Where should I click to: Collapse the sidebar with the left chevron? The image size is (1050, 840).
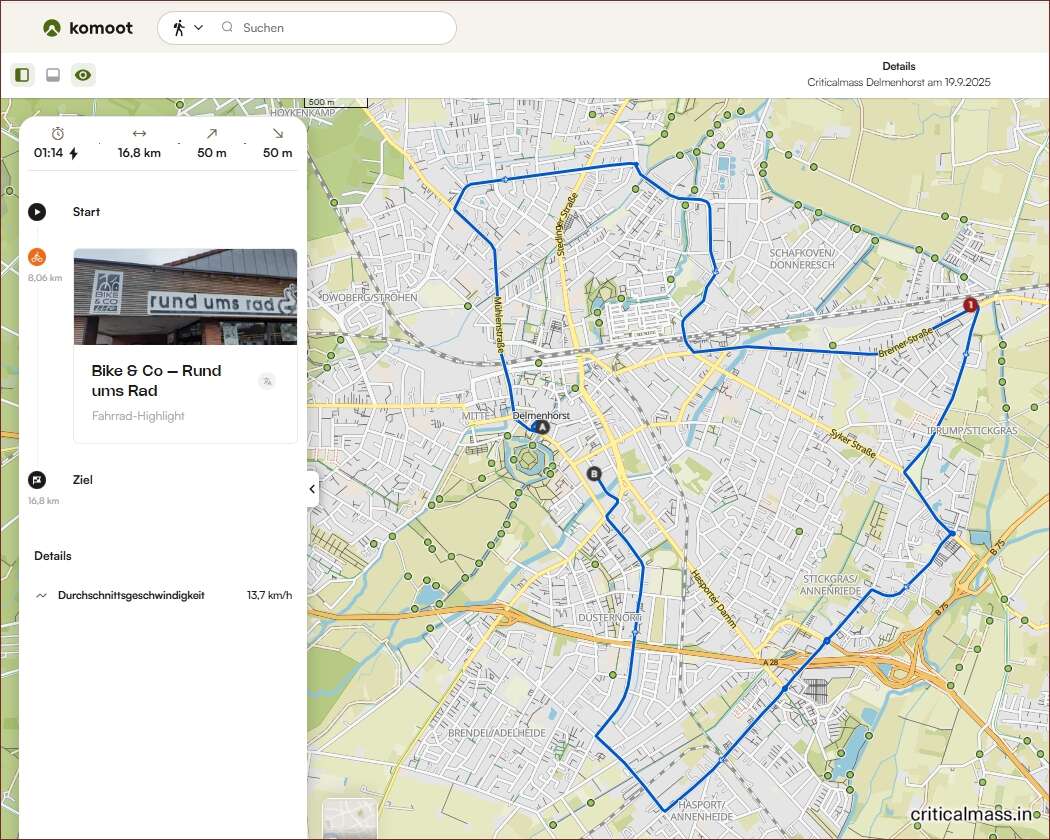click(312, 489)
